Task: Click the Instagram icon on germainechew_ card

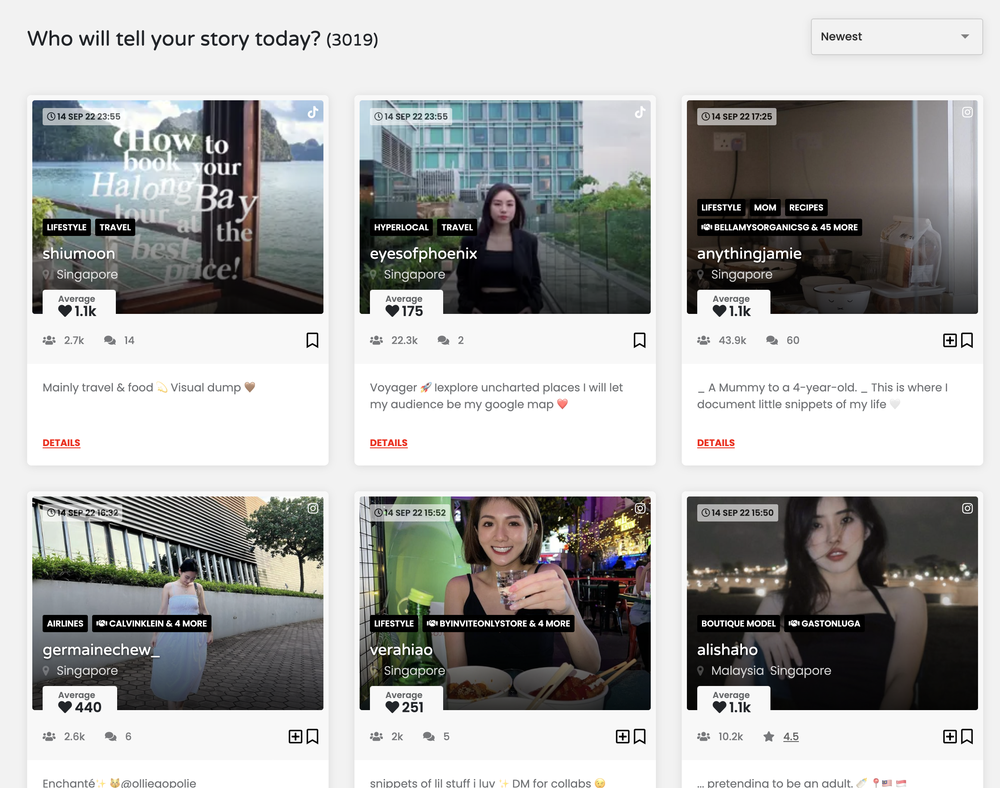Action: 313,508
